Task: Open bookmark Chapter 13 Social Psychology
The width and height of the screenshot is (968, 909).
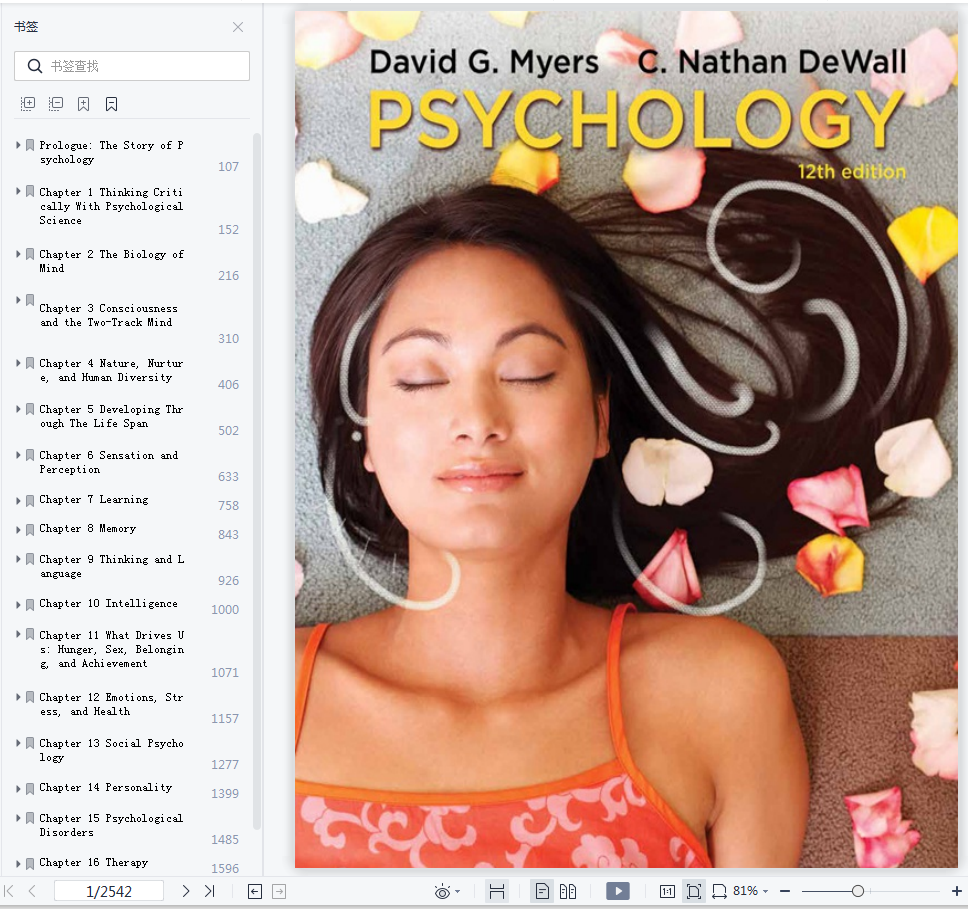Action: [x=112, y=750]
